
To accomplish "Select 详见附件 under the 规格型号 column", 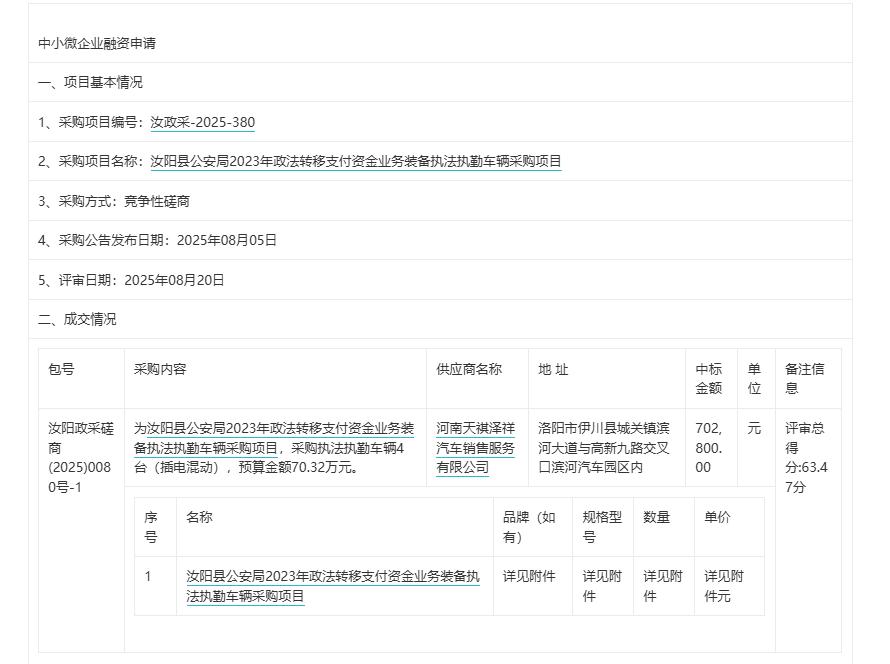I will (x=602, y=586).
